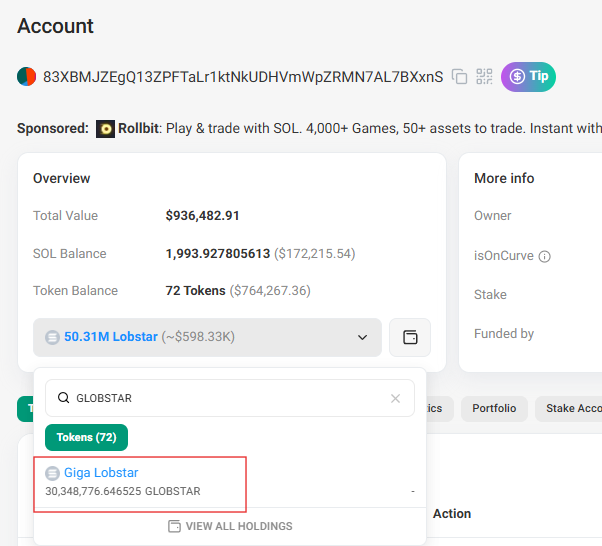This screenshot has width=602, height=546.
Task: Open the wallet holdings icon button
Action: (x=410, y=337)
